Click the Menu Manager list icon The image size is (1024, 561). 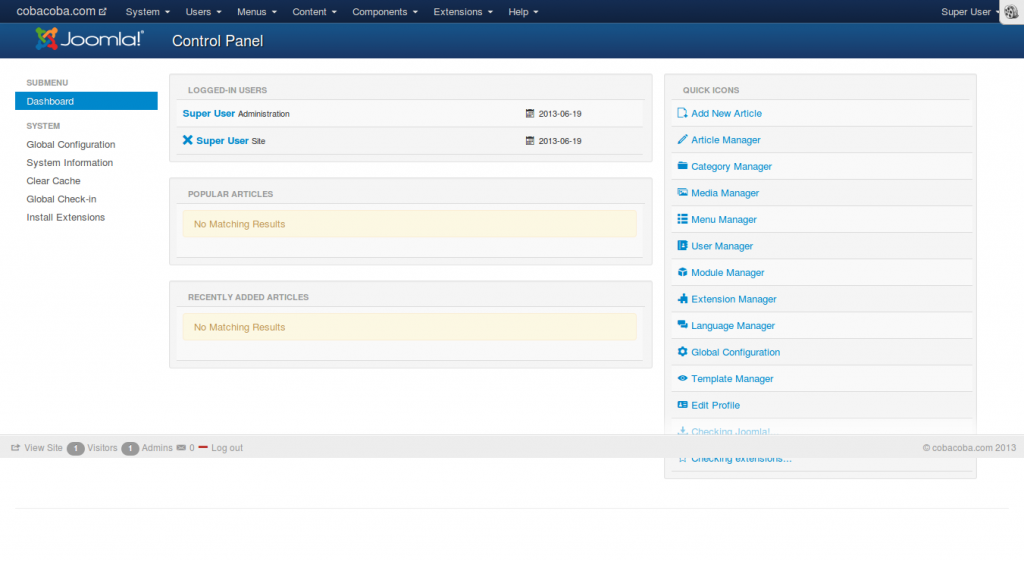tap(682, 219)
